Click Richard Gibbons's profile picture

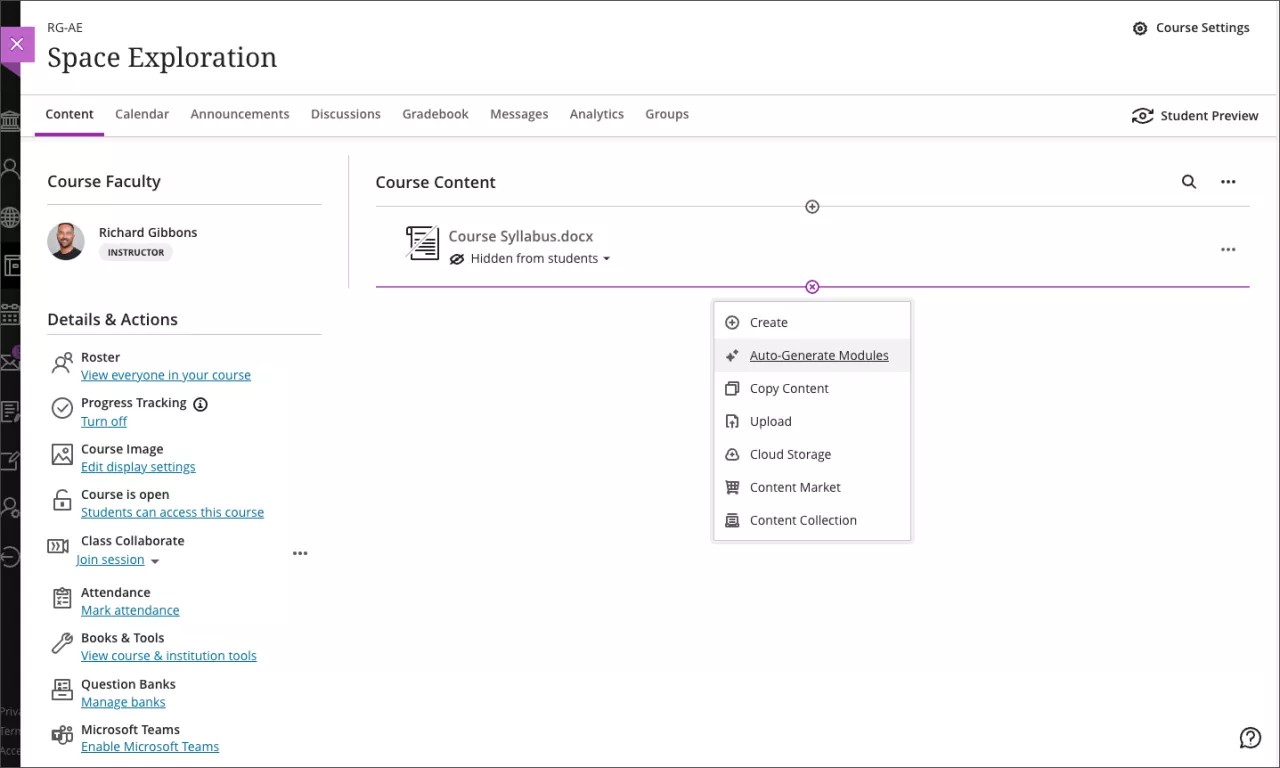pos(65,241)
